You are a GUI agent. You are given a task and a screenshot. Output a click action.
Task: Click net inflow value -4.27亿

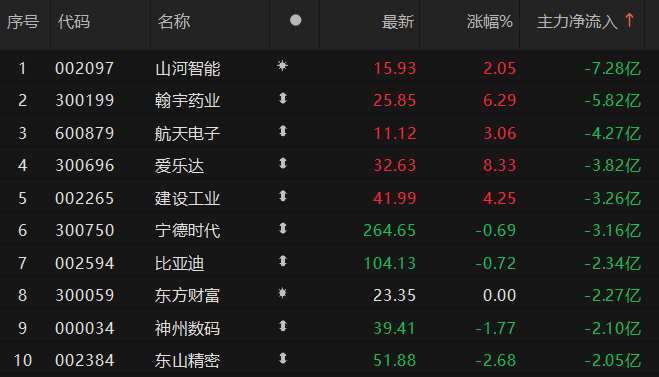(613, 133)
